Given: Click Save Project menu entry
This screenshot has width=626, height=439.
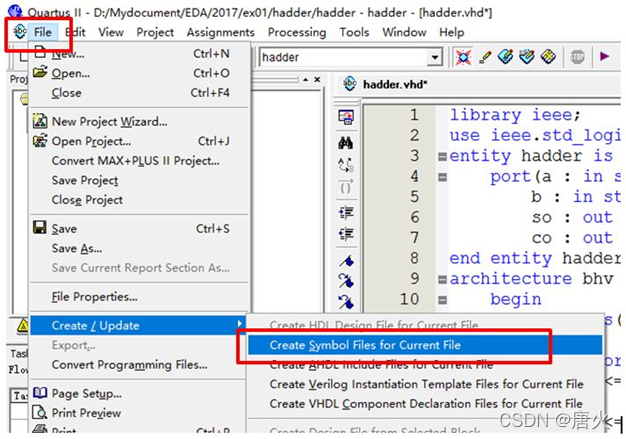Looking at the screenshot, I should click(140, 180).
